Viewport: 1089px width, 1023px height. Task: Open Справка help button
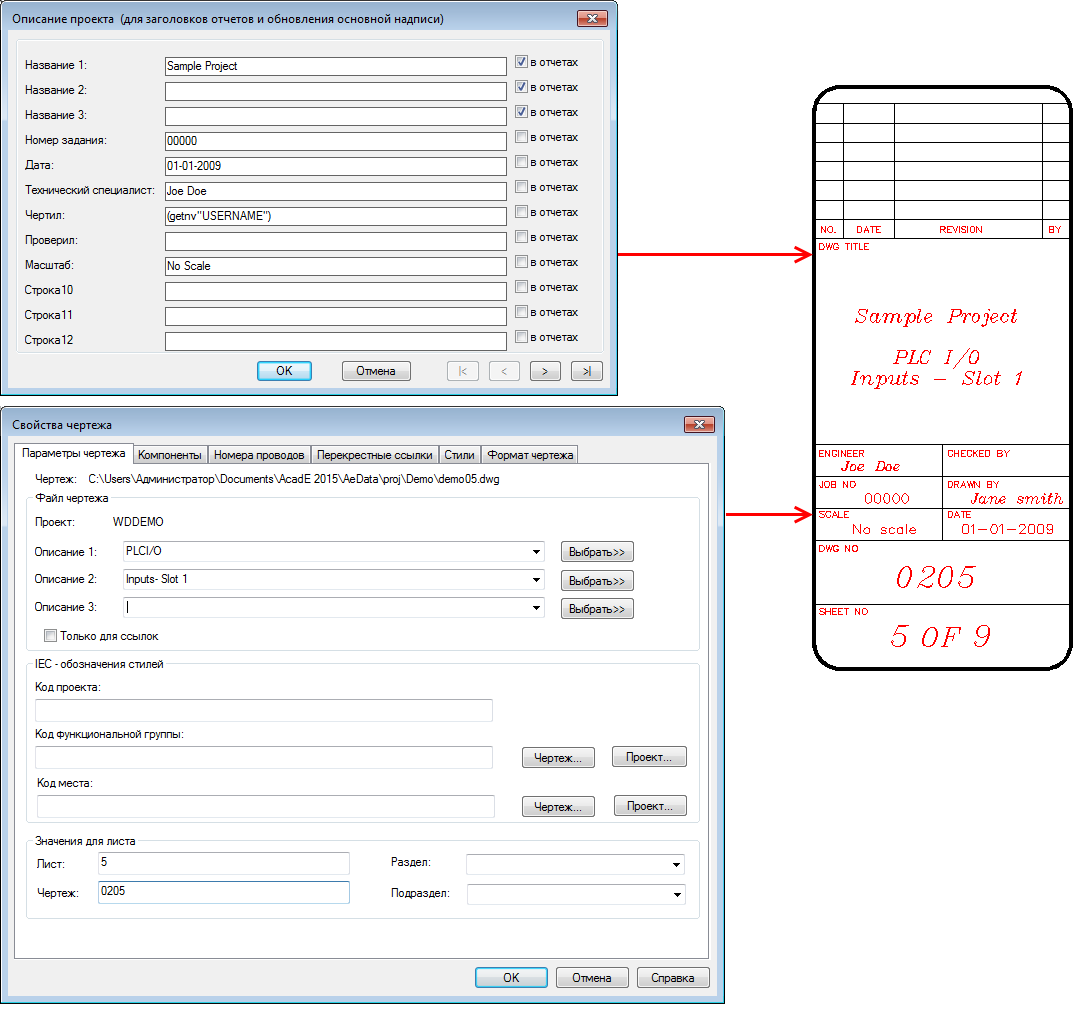[x=672, y=977]
